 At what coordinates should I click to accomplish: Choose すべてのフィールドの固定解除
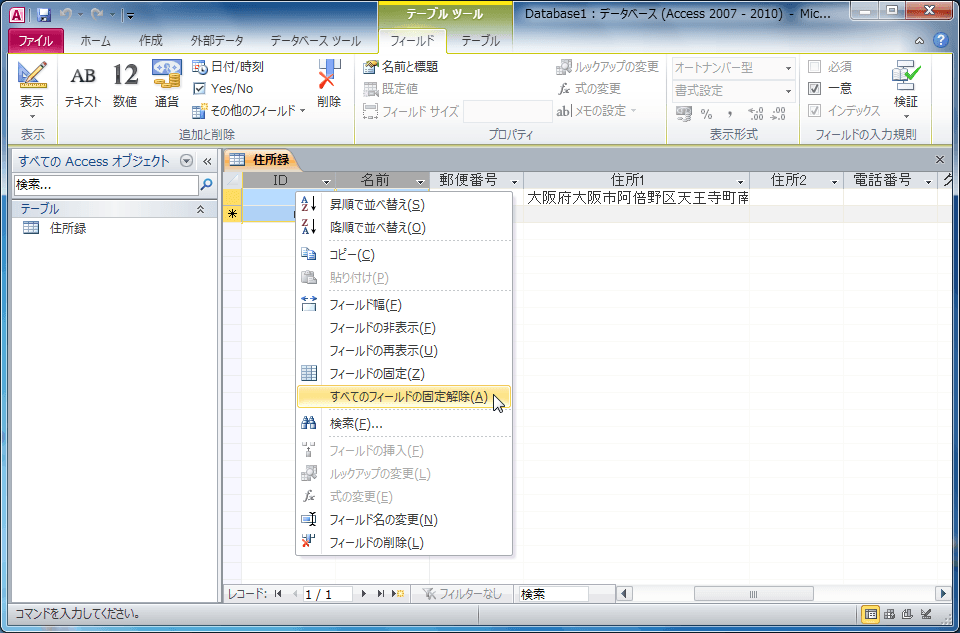pos(404,397)
